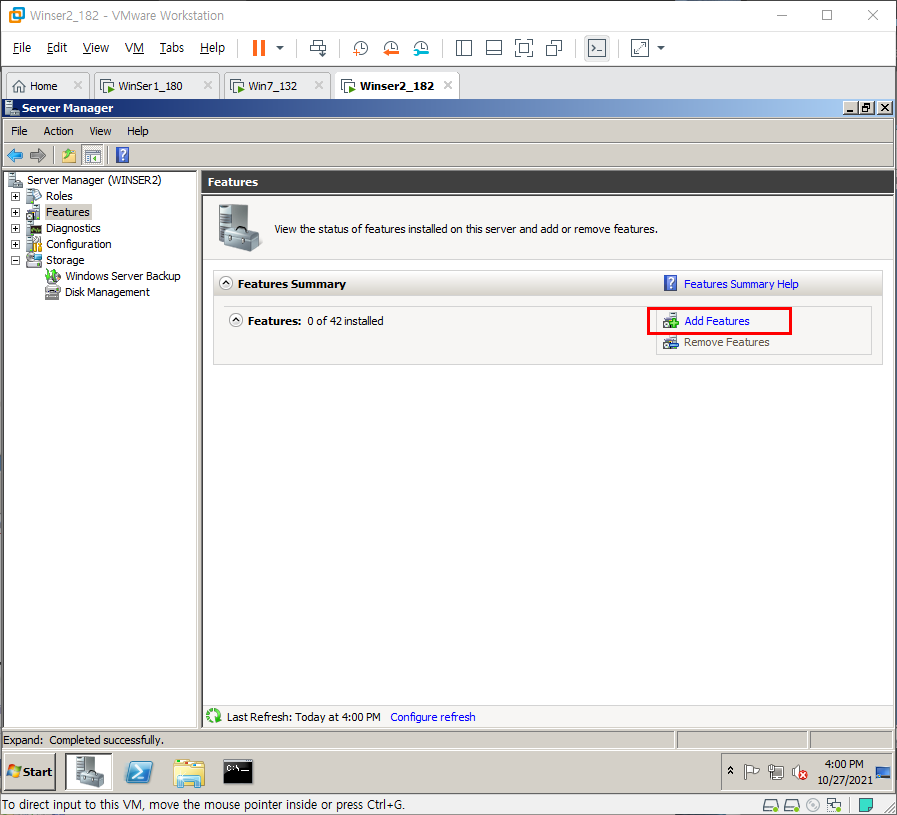Click the stretch guest icon
The height and width of the screenshot is (815, 897).
coord(640,48)
